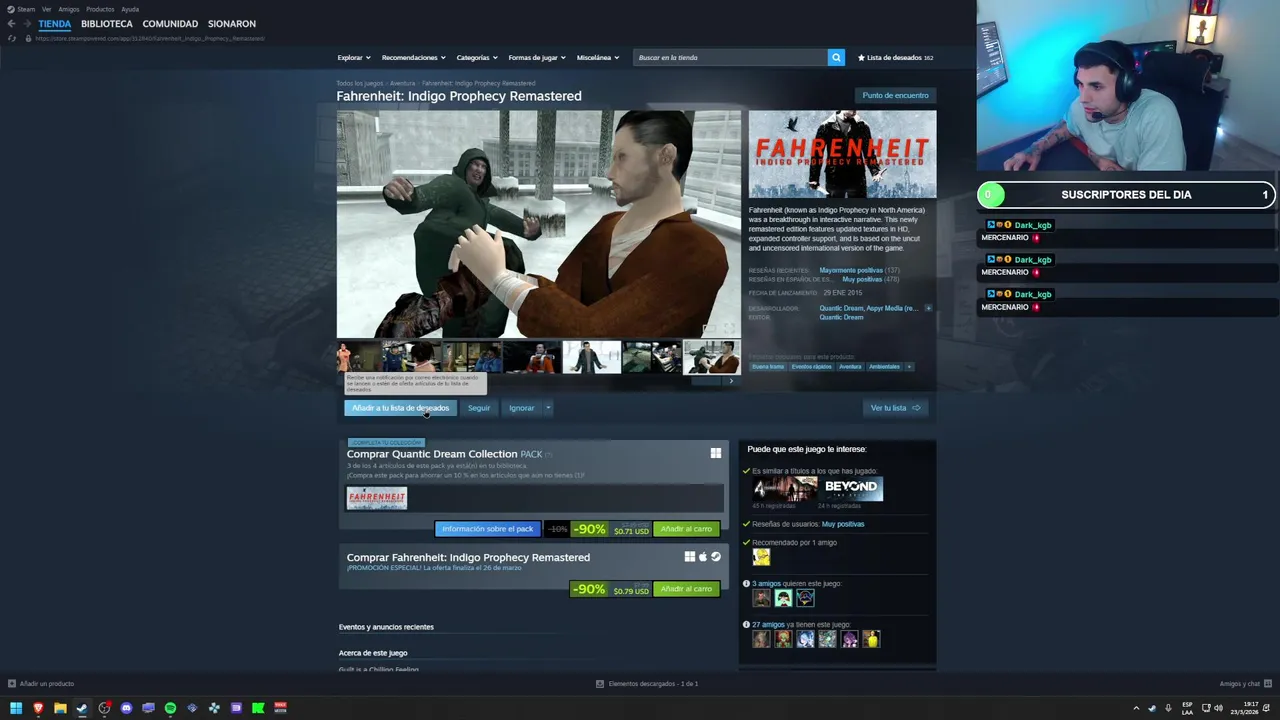The image size is (1280, 720).
Task: Open the SIONARON profile tab
Action: [x=232, y=24]
